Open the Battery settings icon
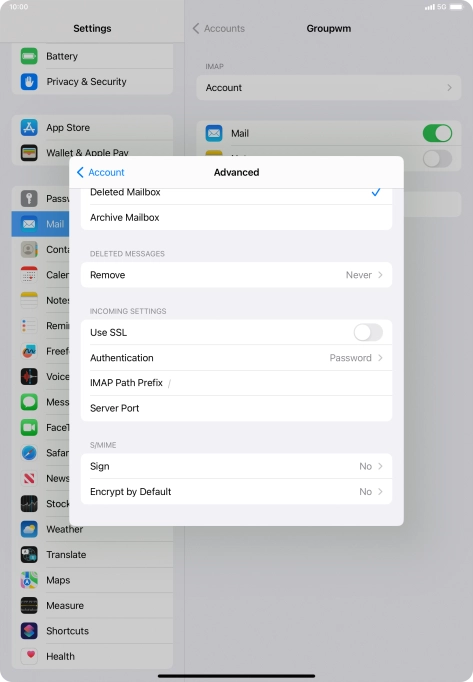 [29, 56]
